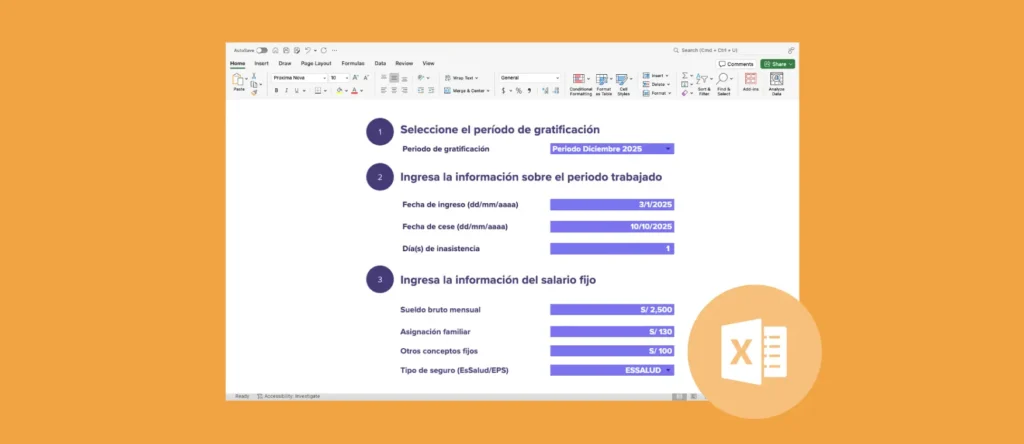Toggle the AutoSave switch
This screenshot has height=444, width=1024.
pos(262,50)
